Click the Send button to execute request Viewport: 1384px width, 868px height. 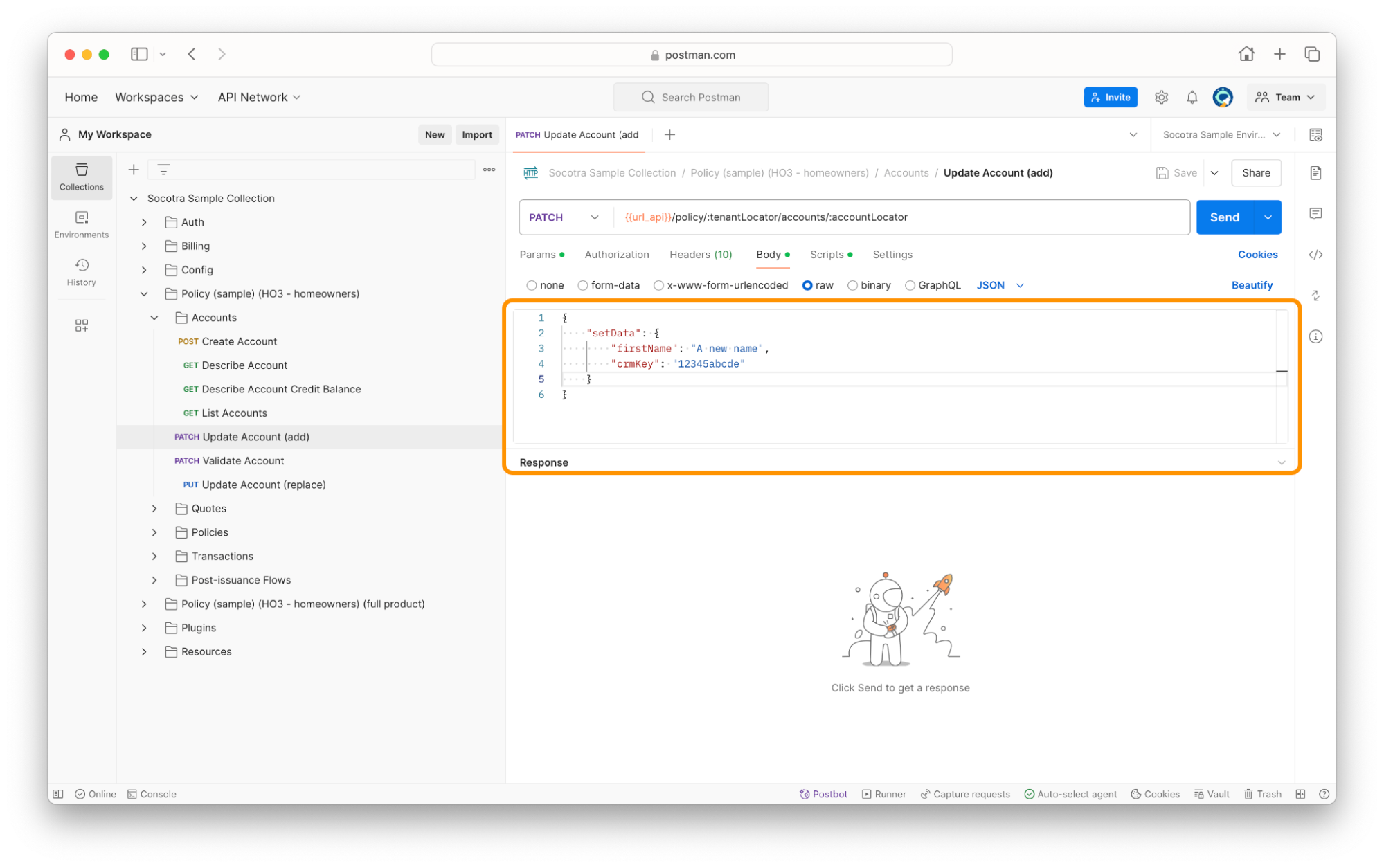pos(1224,217)
